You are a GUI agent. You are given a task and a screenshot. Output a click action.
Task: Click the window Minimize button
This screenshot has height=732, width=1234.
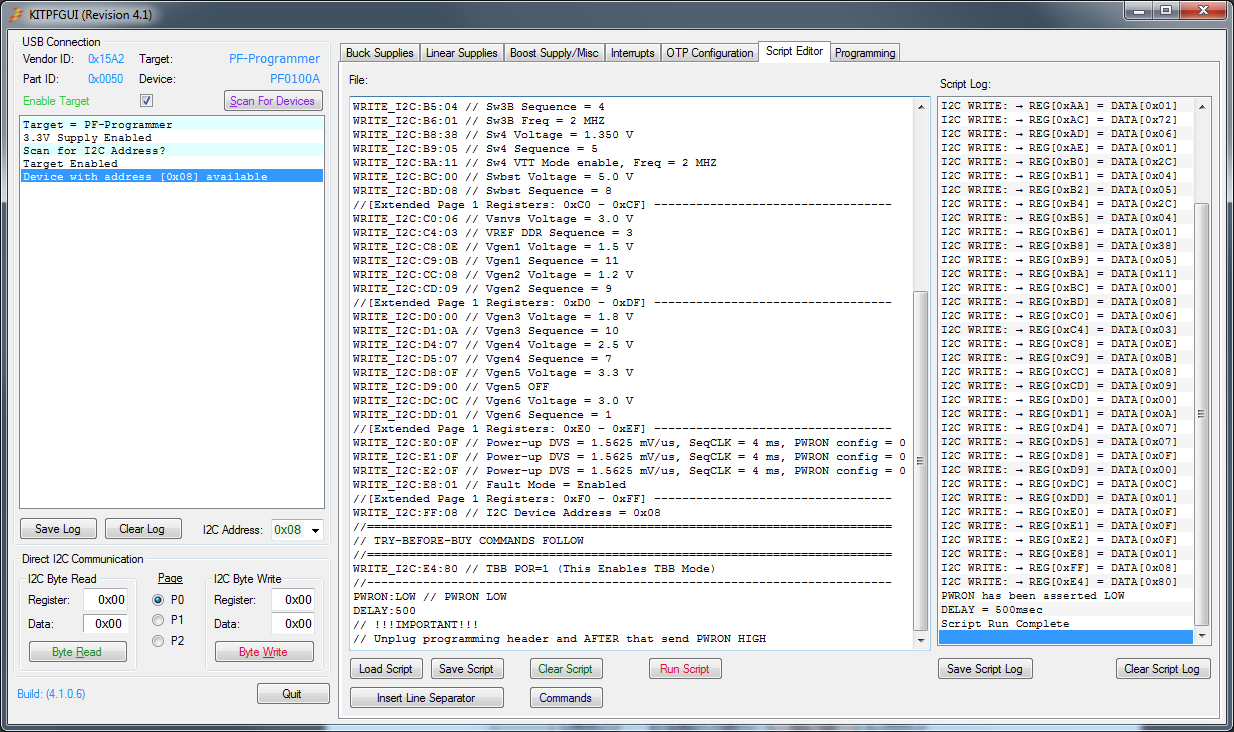pyautogui.click(x=1138, y=11)
